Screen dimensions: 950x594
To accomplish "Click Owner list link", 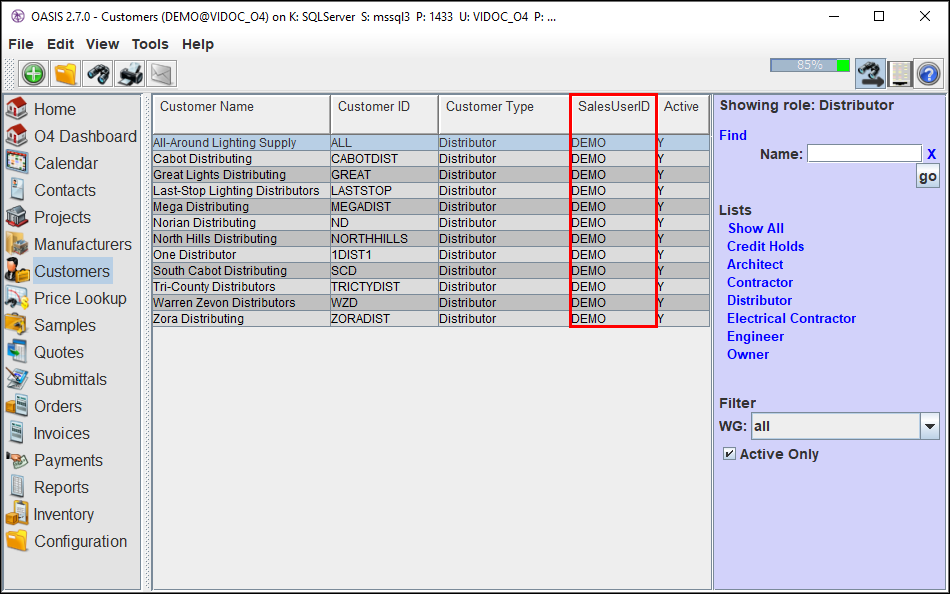I will [x=748, y=355].
